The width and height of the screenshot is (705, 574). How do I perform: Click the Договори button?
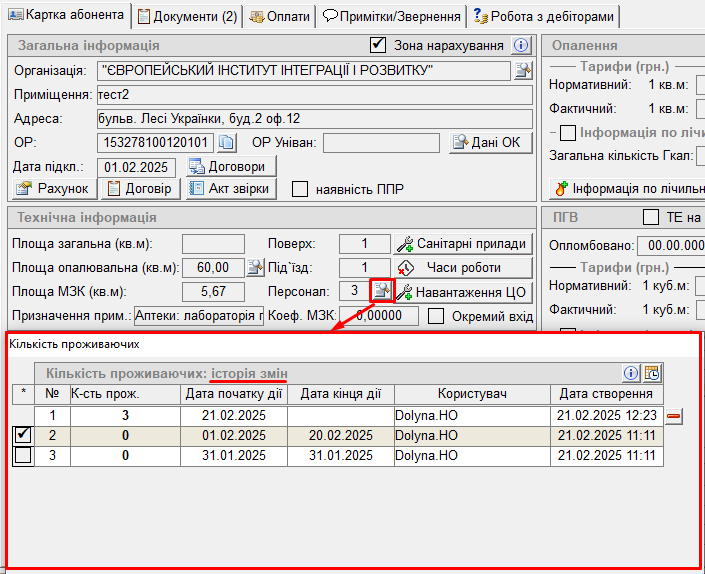(232, 167)
